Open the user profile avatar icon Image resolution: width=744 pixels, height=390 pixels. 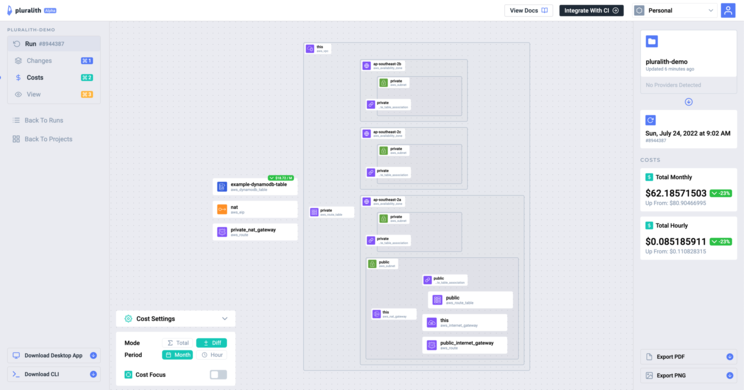728,10
